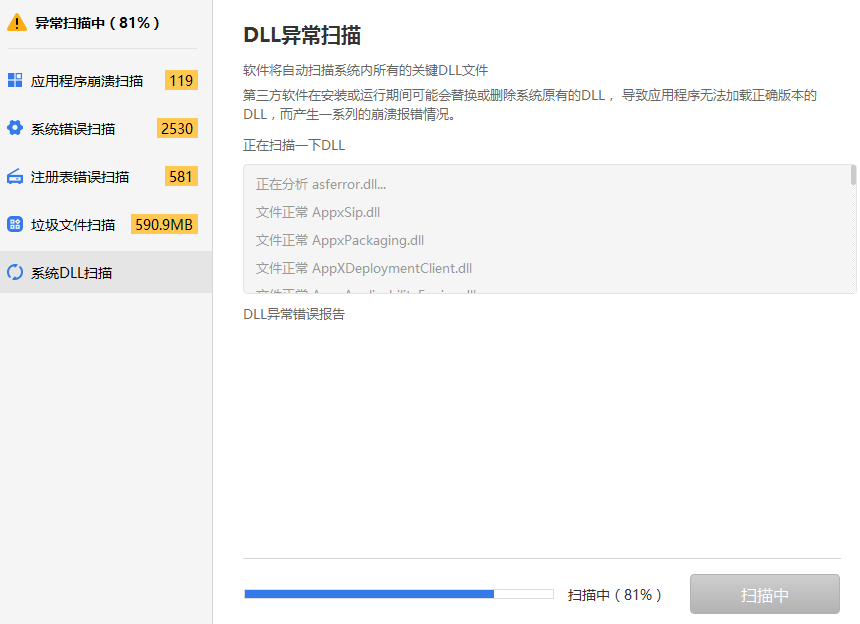This screenshot has width=860, height=624.
Task: Click the 文件正常 AppxSip.dll log entry
Action: point(313,214)
